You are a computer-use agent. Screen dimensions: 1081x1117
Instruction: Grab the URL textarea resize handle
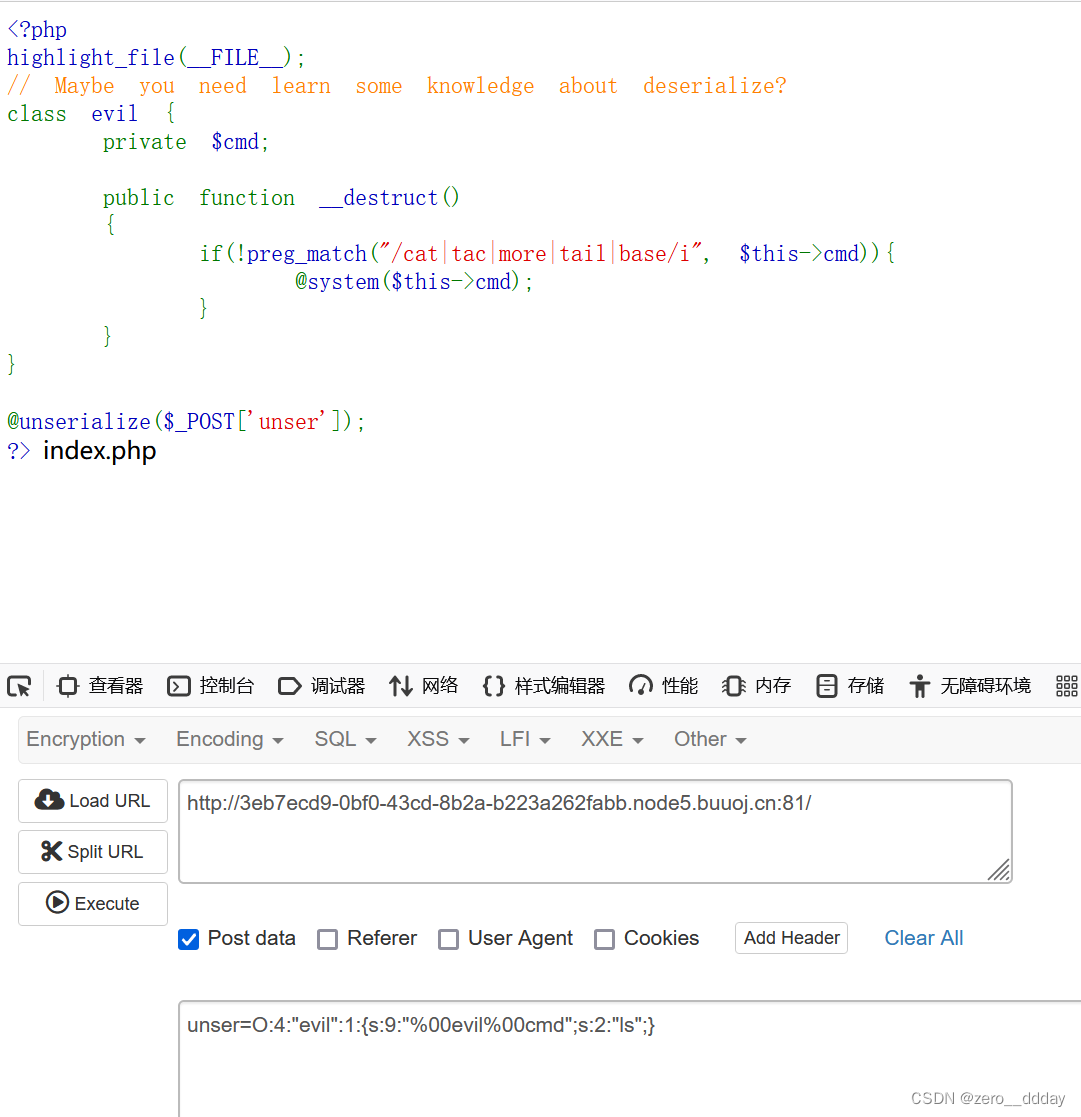tap(999, 870)
